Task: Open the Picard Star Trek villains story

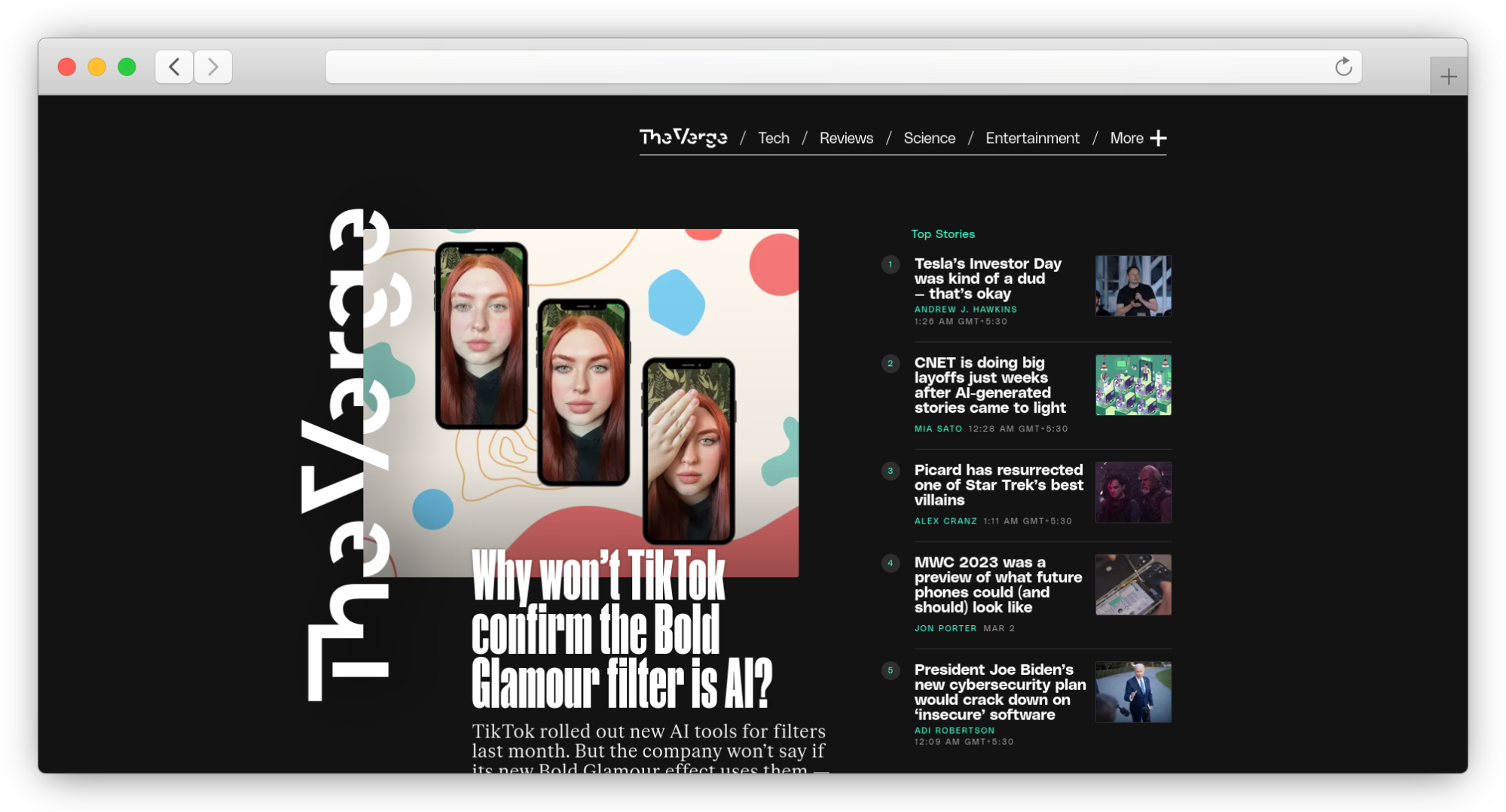Action: click(x=999, y=485)
